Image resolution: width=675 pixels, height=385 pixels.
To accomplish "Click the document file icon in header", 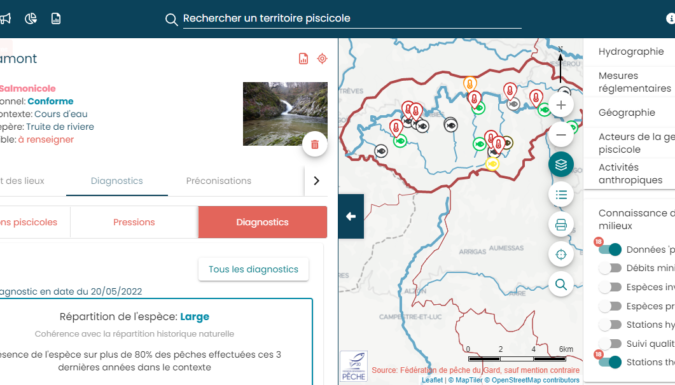I will [x=56, y=19].
